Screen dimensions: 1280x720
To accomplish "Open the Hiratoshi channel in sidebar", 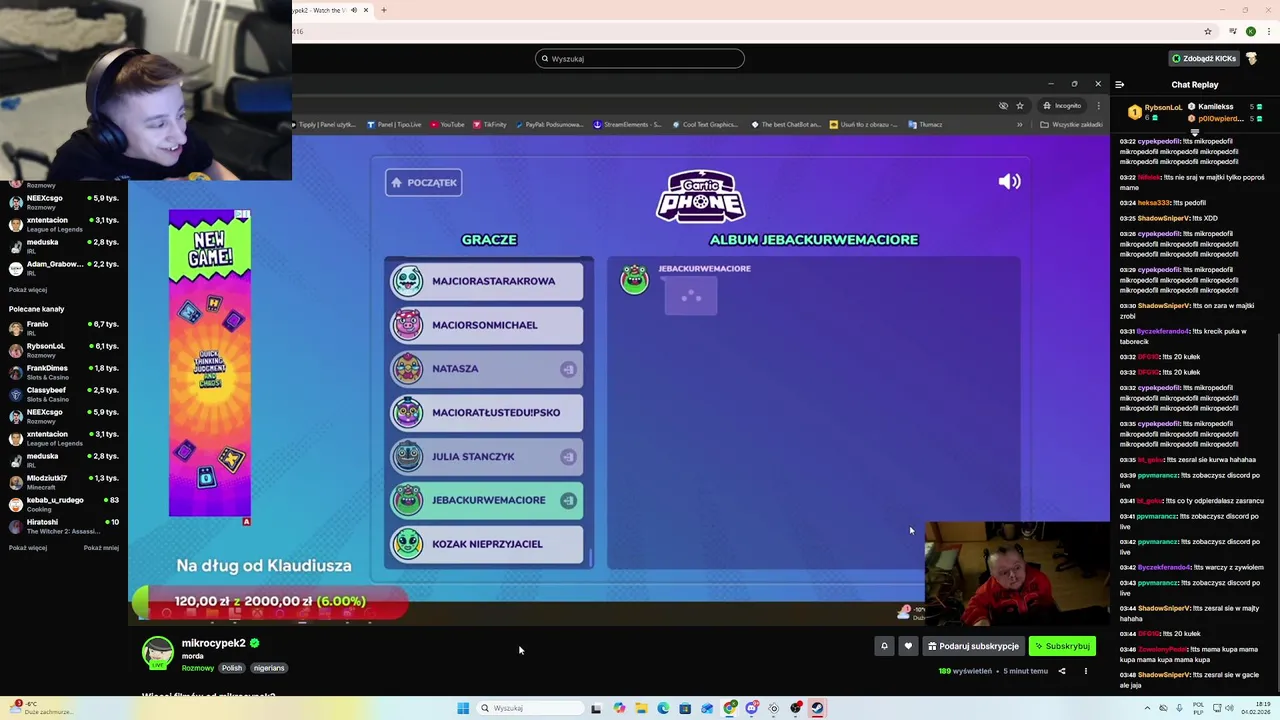I will [64, 526].
